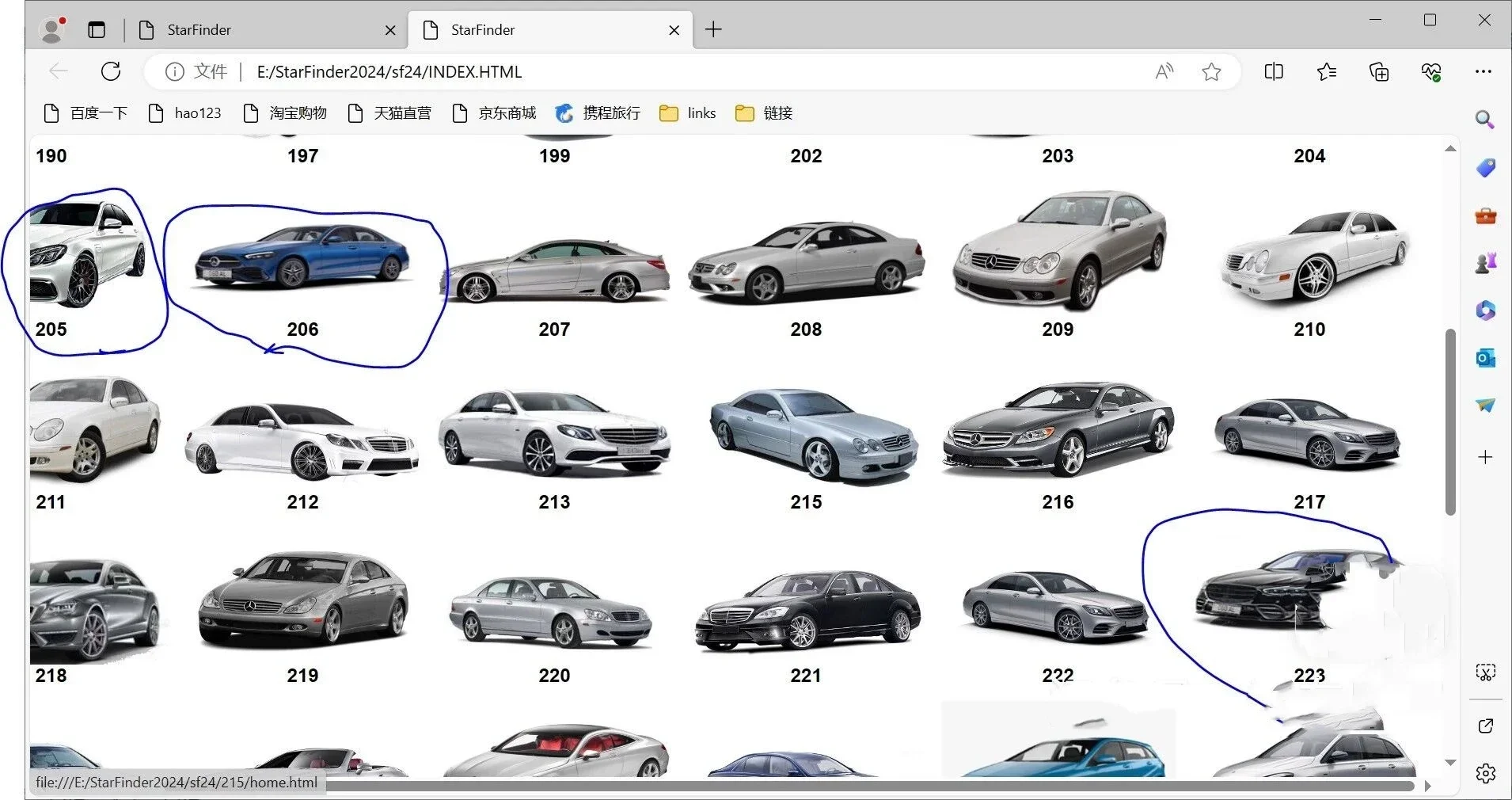Click the site information icon
This screenshot has width=1512, height=800.
point(174,71)
